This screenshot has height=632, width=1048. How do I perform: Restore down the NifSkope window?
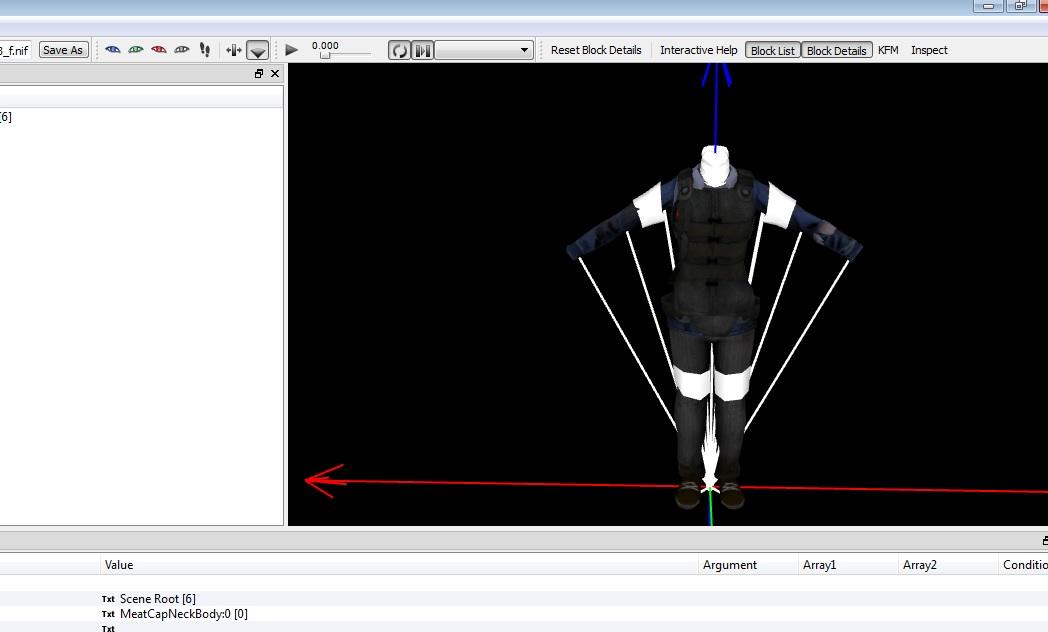tap(1020, 6)
